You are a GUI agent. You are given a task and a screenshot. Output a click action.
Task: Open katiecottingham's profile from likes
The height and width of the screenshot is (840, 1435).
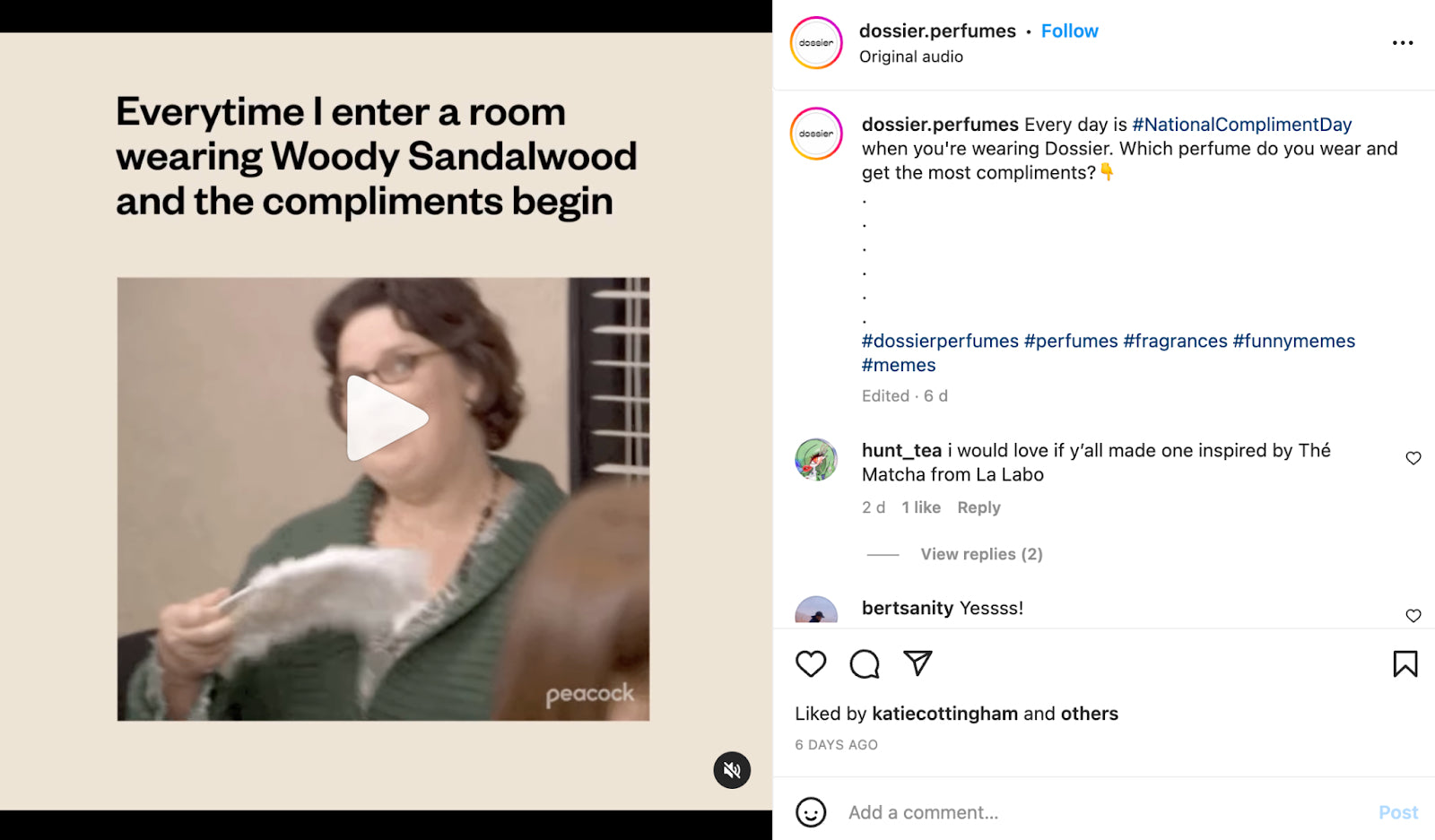click(x=944, y=714)
